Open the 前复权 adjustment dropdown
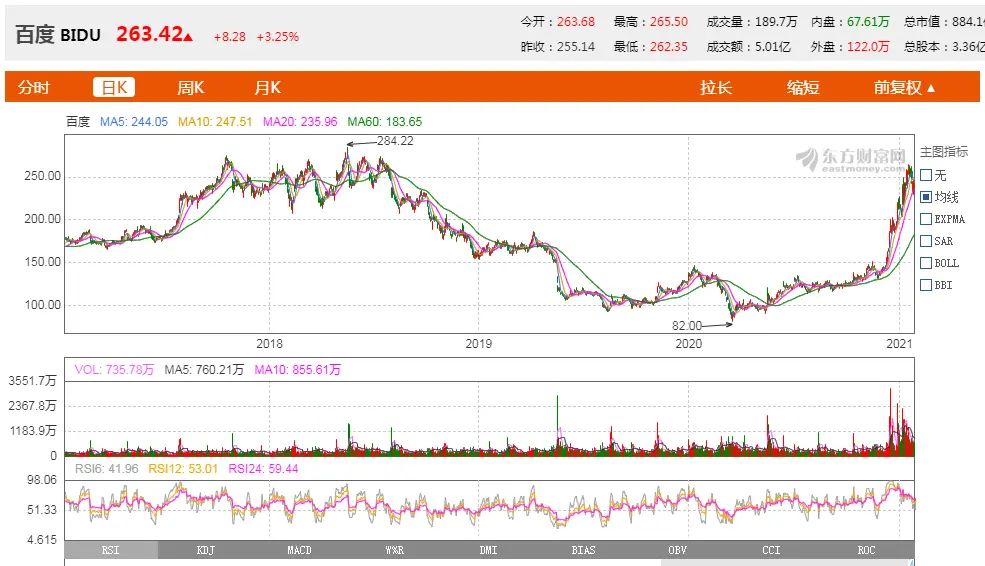The height and width of the screenshot is (566, 985). pyautogui.click(x=904, y=87)
